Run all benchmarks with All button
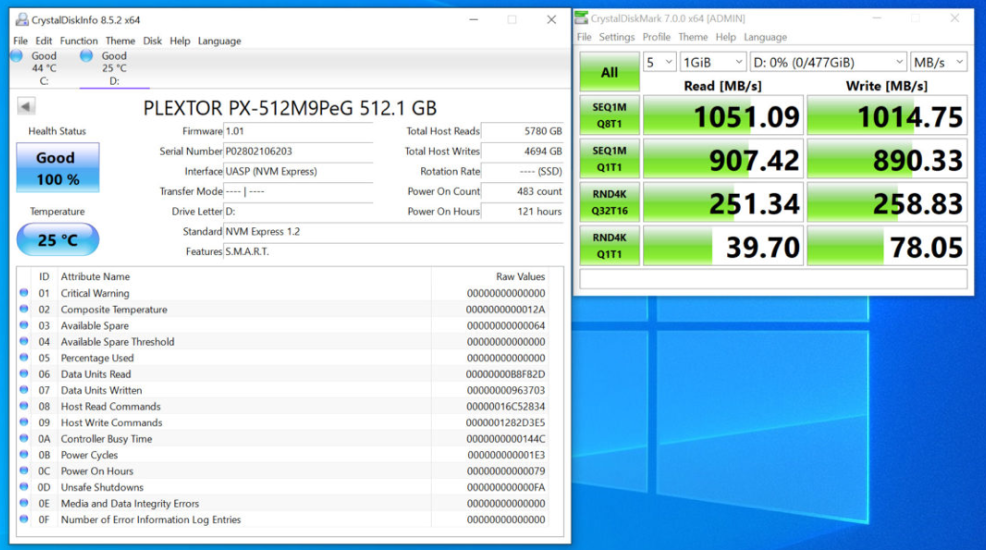Image resolution: width=986 pixels, height=550 pixels. (609, 72)
